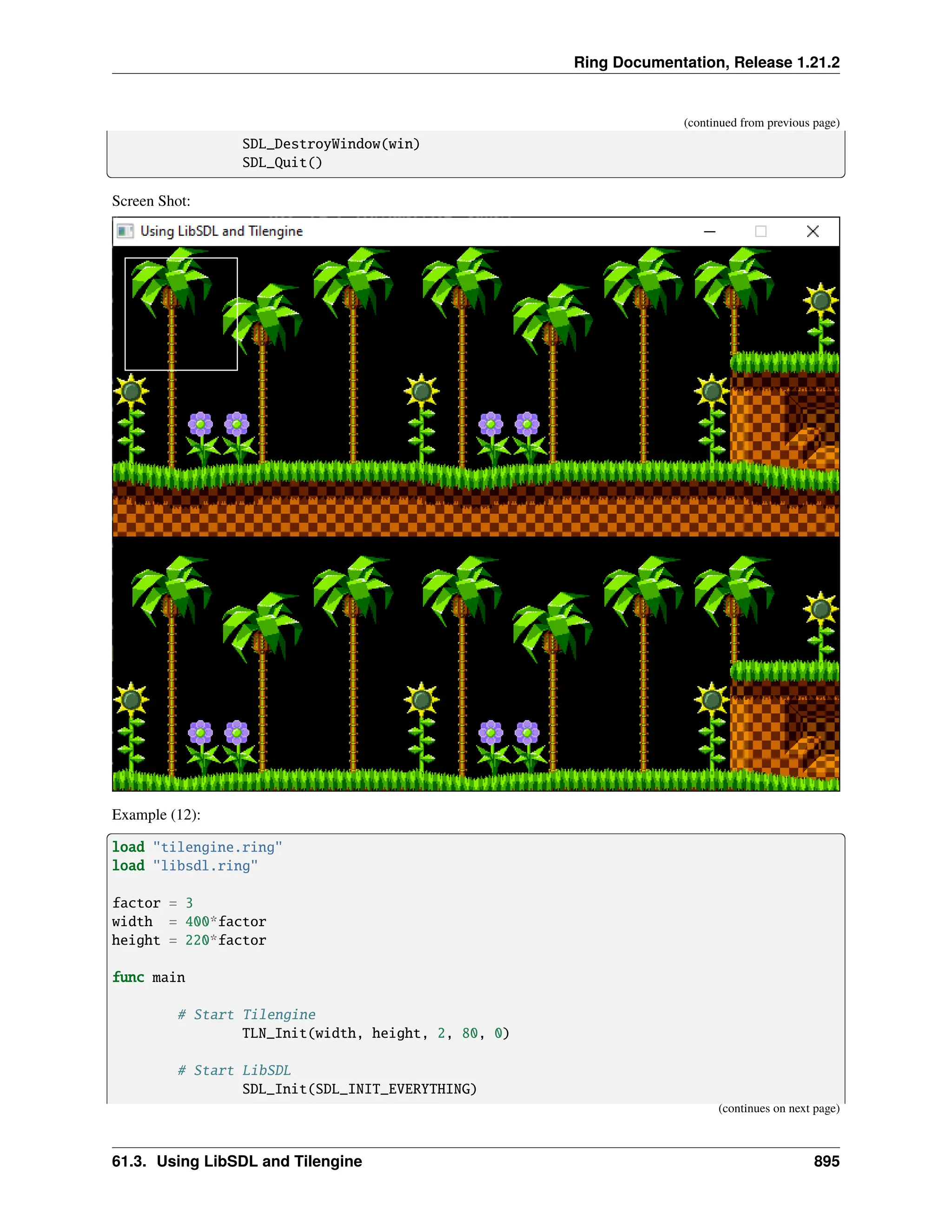Click the (continues on next page) note
952x1232 pixels.
[x=778, y=1108]
